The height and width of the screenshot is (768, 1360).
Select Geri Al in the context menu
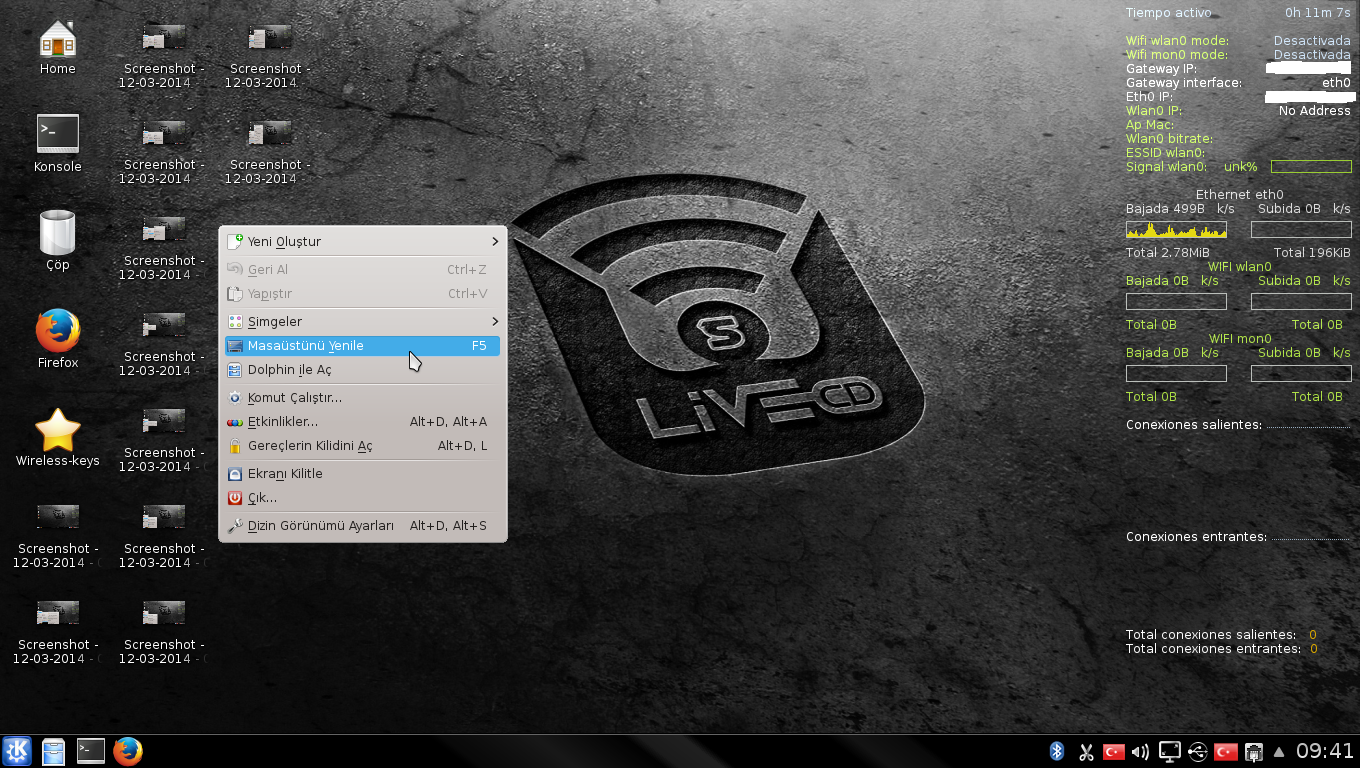point(363,269)
